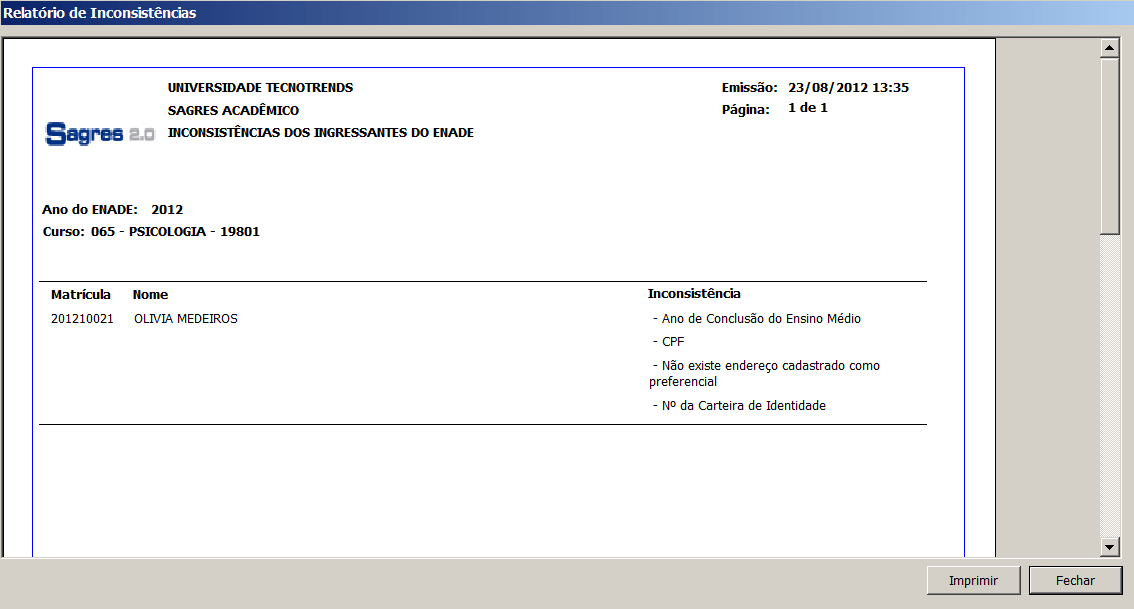Click the CPF inconsistency entry
This screenshot has height=609, width=1134.
[x=672, y=342]
